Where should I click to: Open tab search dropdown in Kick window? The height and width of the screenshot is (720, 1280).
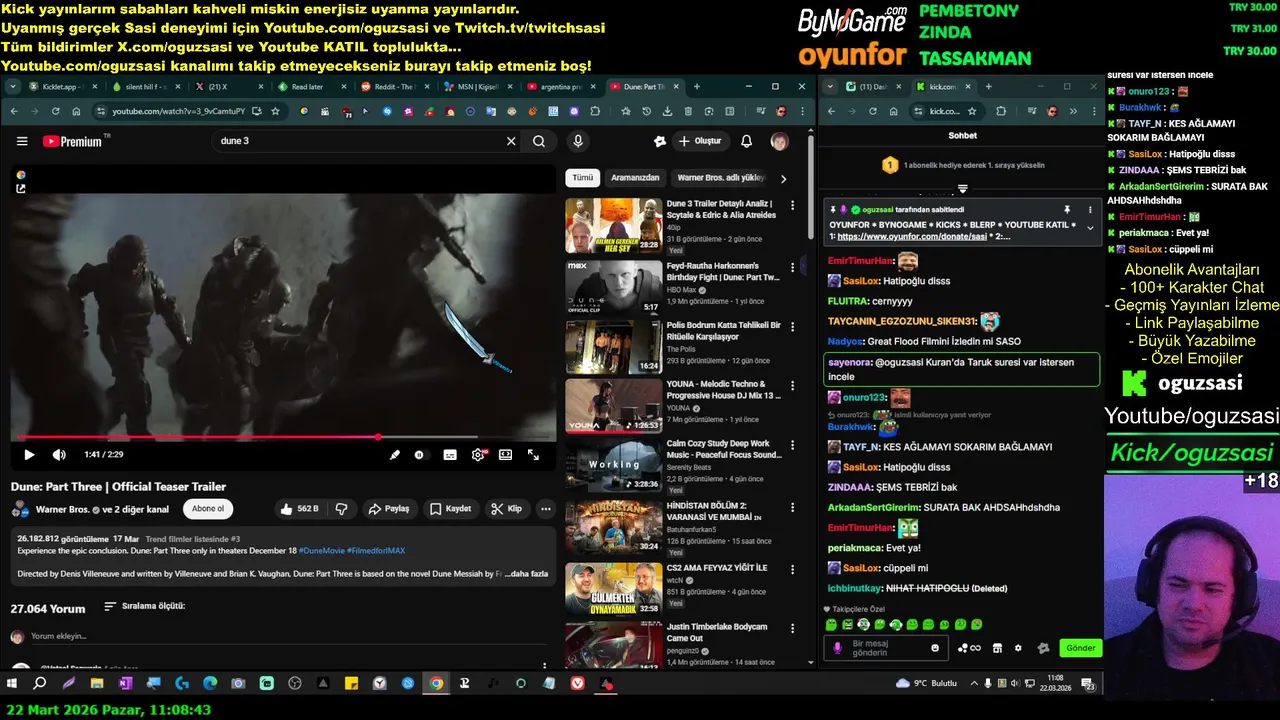point(830,87)
